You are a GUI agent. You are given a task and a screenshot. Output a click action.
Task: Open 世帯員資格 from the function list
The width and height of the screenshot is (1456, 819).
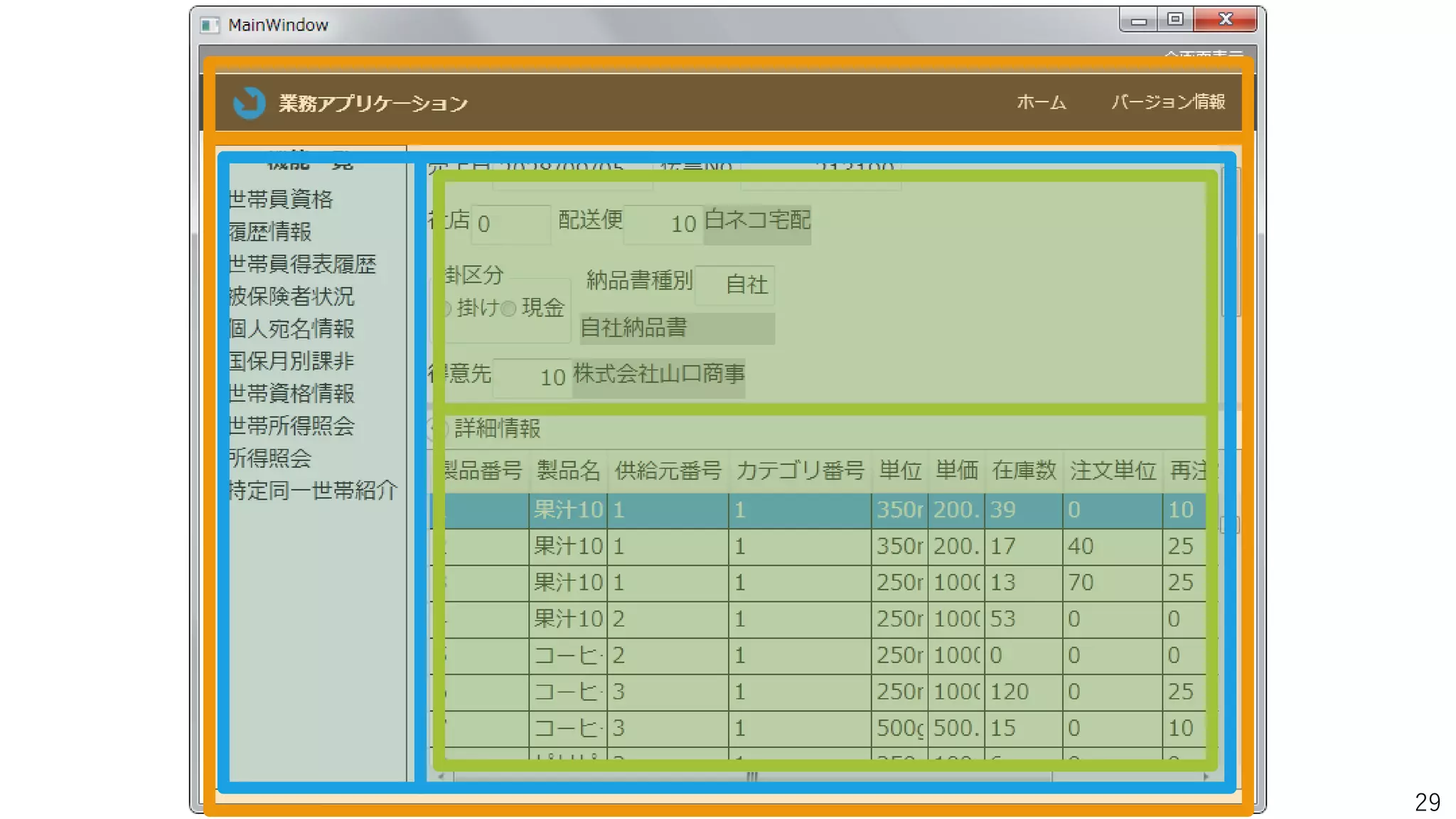click(x=281, y=200)
